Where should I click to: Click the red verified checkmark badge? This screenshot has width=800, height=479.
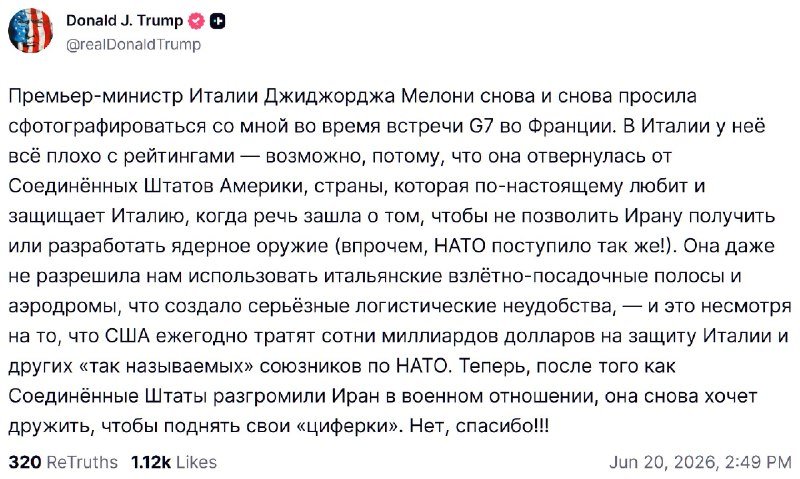(197, 21)
